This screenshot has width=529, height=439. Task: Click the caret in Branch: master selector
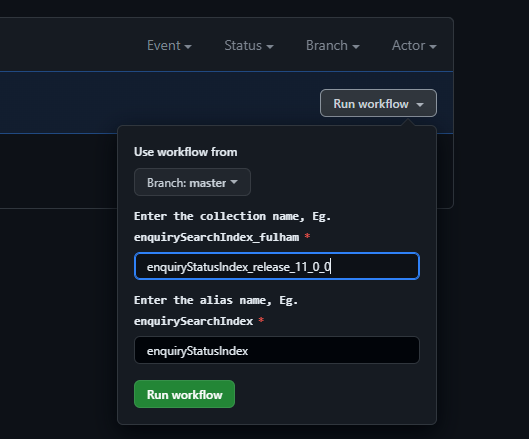234,182
